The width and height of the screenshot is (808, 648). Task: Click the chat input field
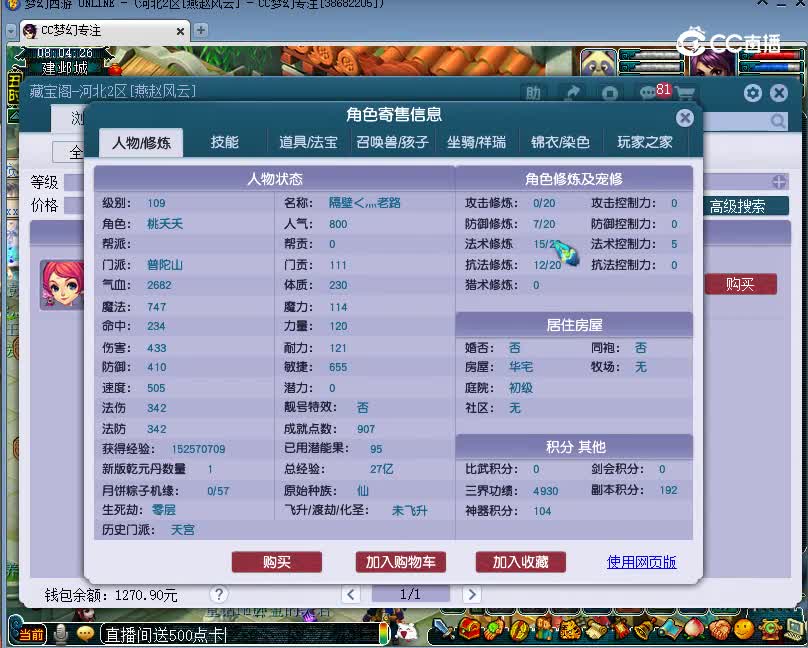pyautogui.click(x=242, y=634)
